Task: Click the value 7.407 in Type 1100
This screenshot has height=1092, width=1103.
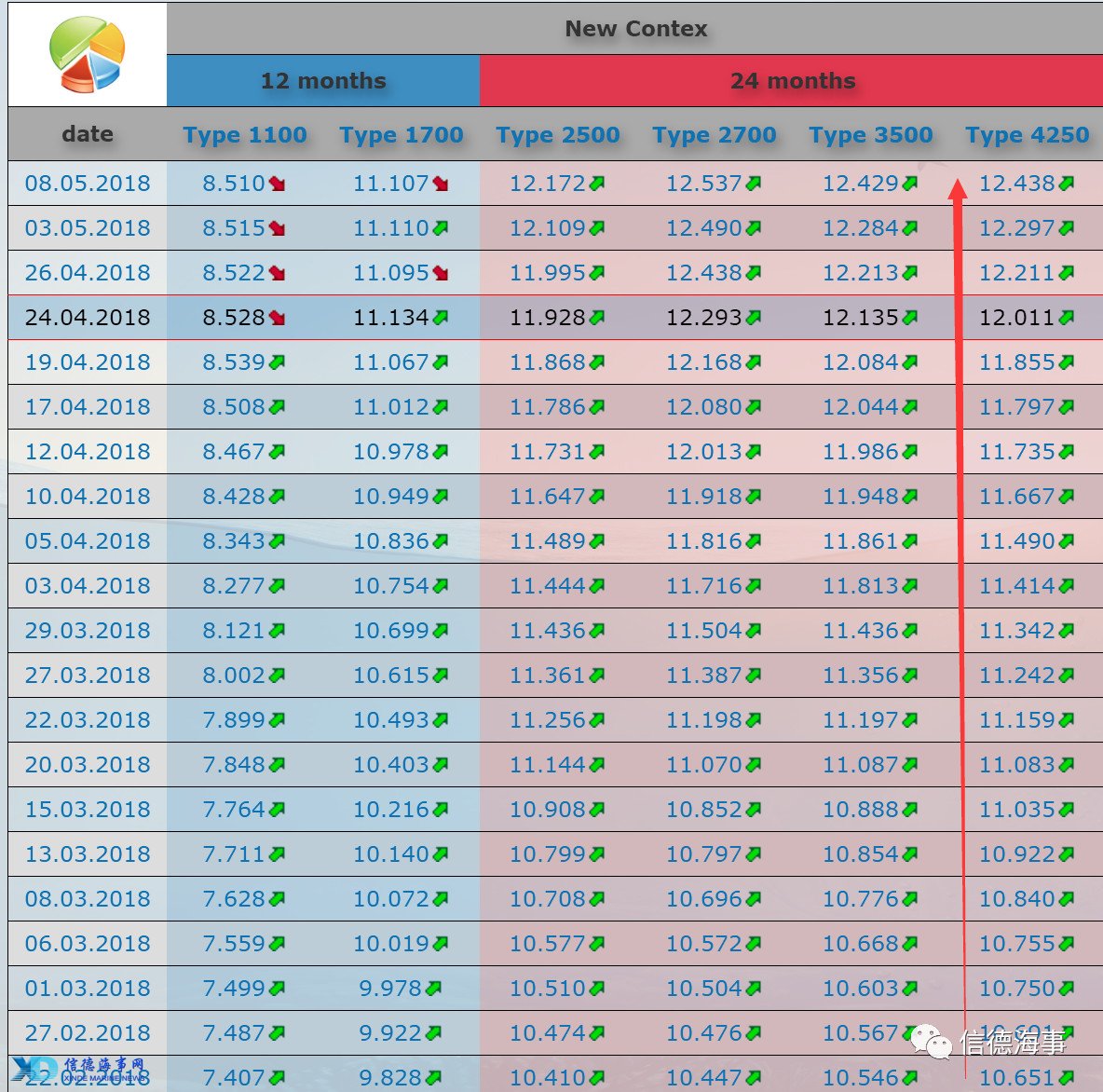Action: 234,1077
